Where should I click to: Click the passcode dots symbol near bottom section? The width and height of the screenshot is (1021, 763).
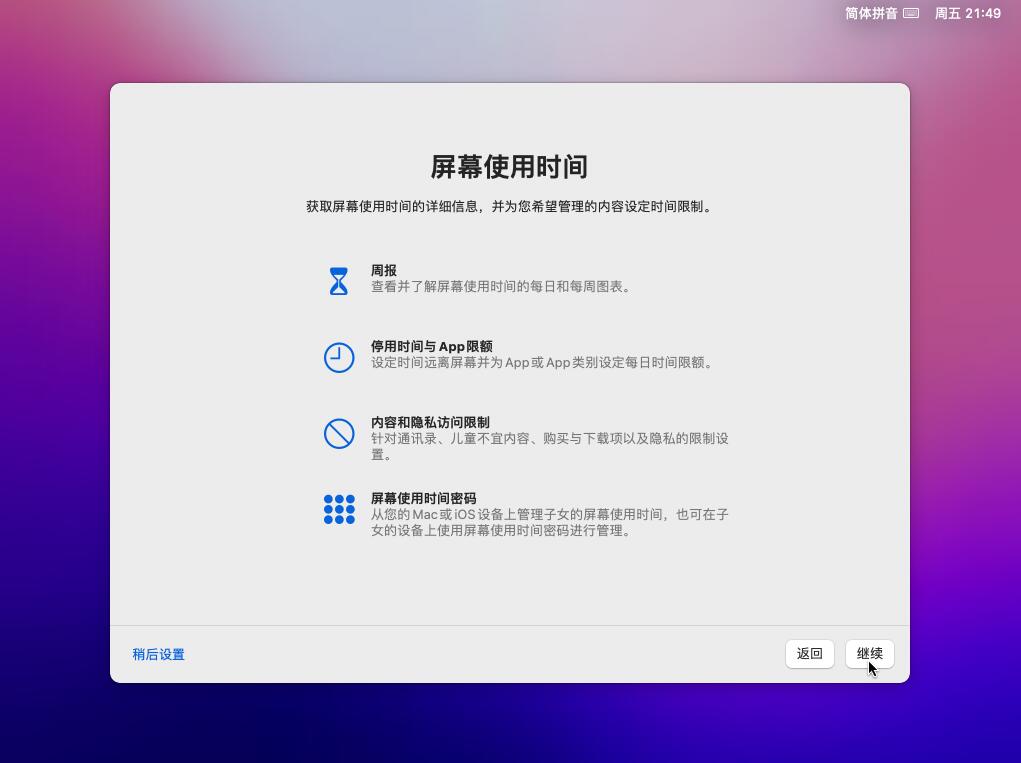pyautogui.click(x=339, y=510)
